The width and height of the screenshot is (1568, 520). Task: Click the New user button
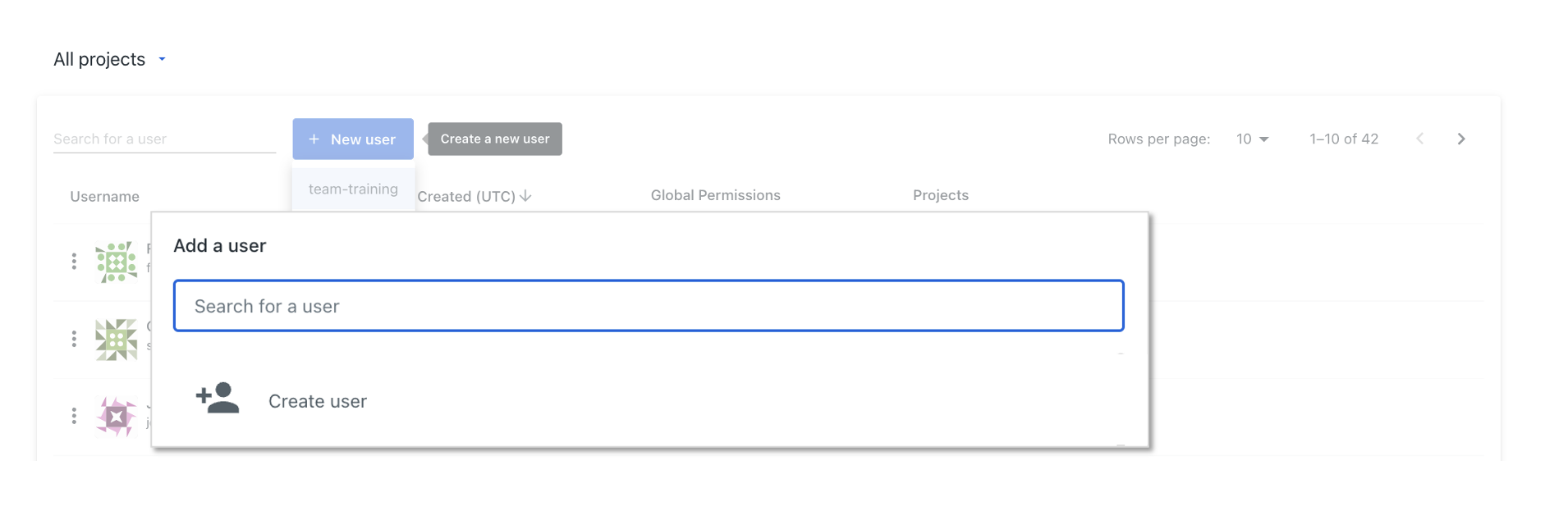tap(353, 139)
